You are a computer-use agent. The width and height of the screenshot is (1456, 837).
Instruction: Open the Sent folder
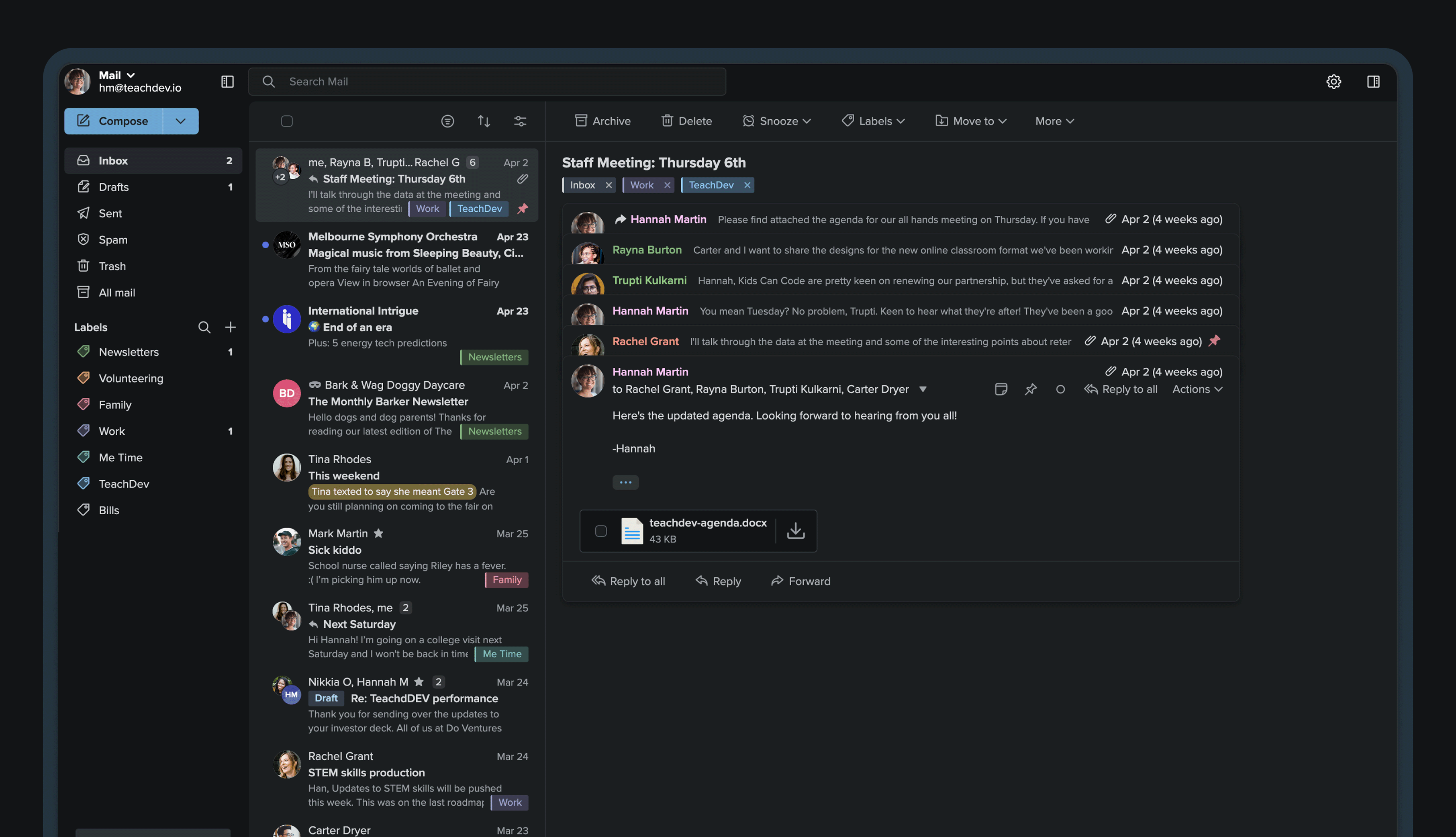pos(153,214)
